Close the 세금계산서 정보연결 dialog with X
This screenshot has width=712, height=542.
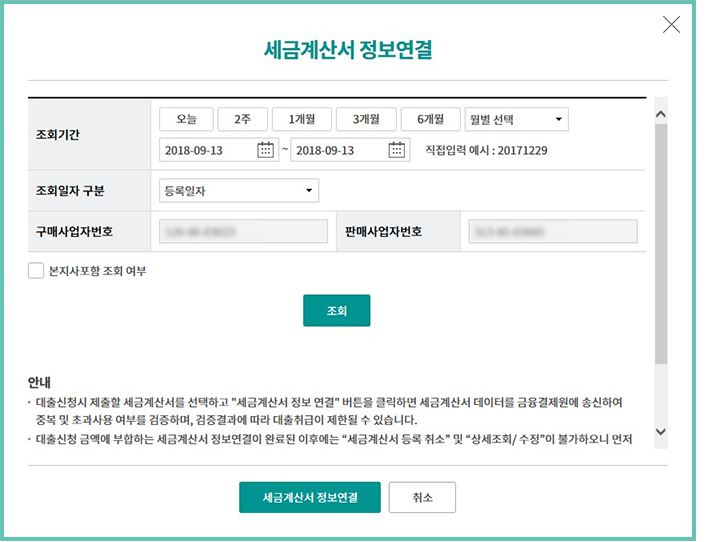point(671,25)
